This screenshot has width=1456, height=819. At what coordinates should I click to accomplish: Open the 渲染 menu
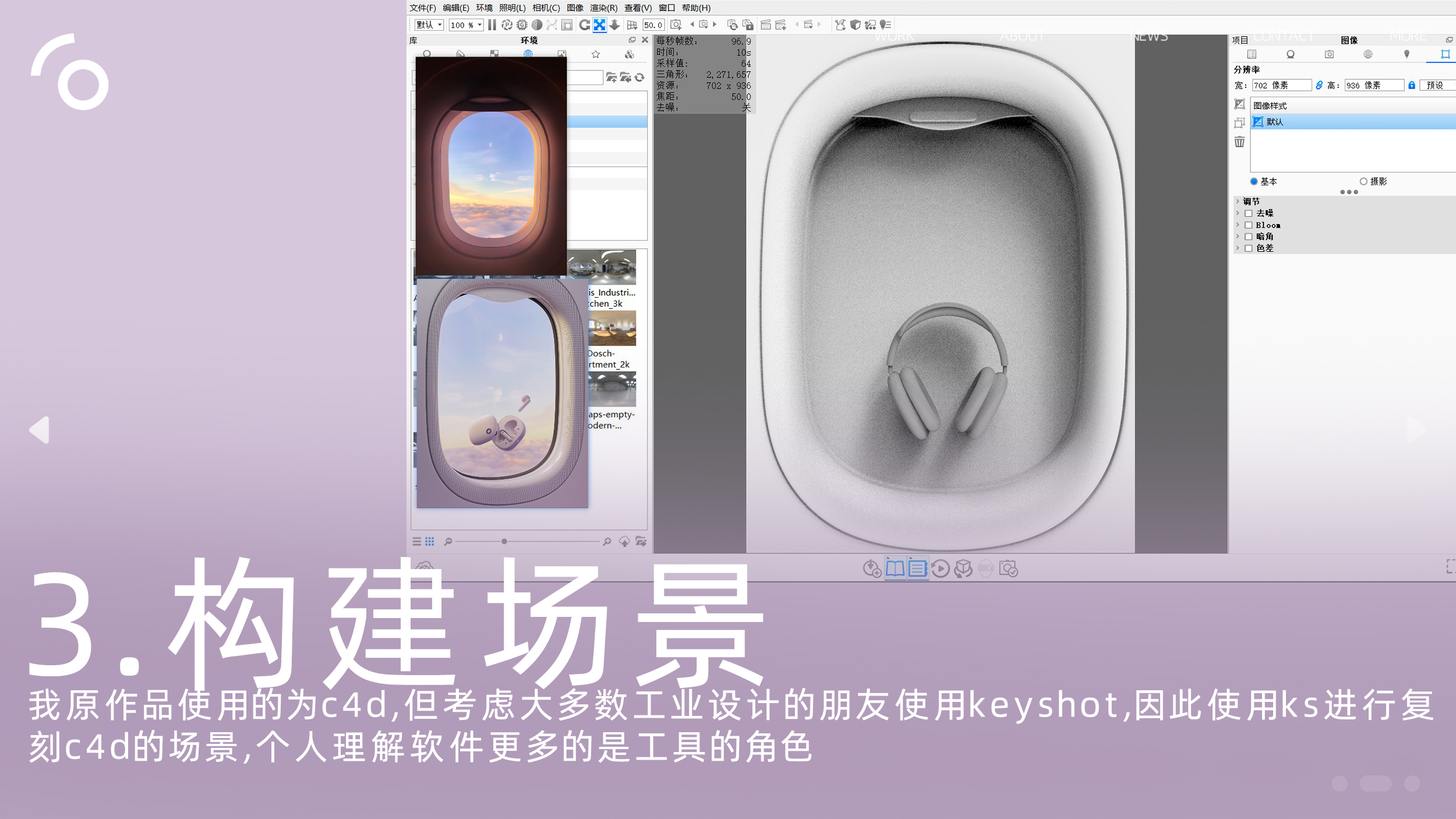pyautogui.click(x=604, y=8)
